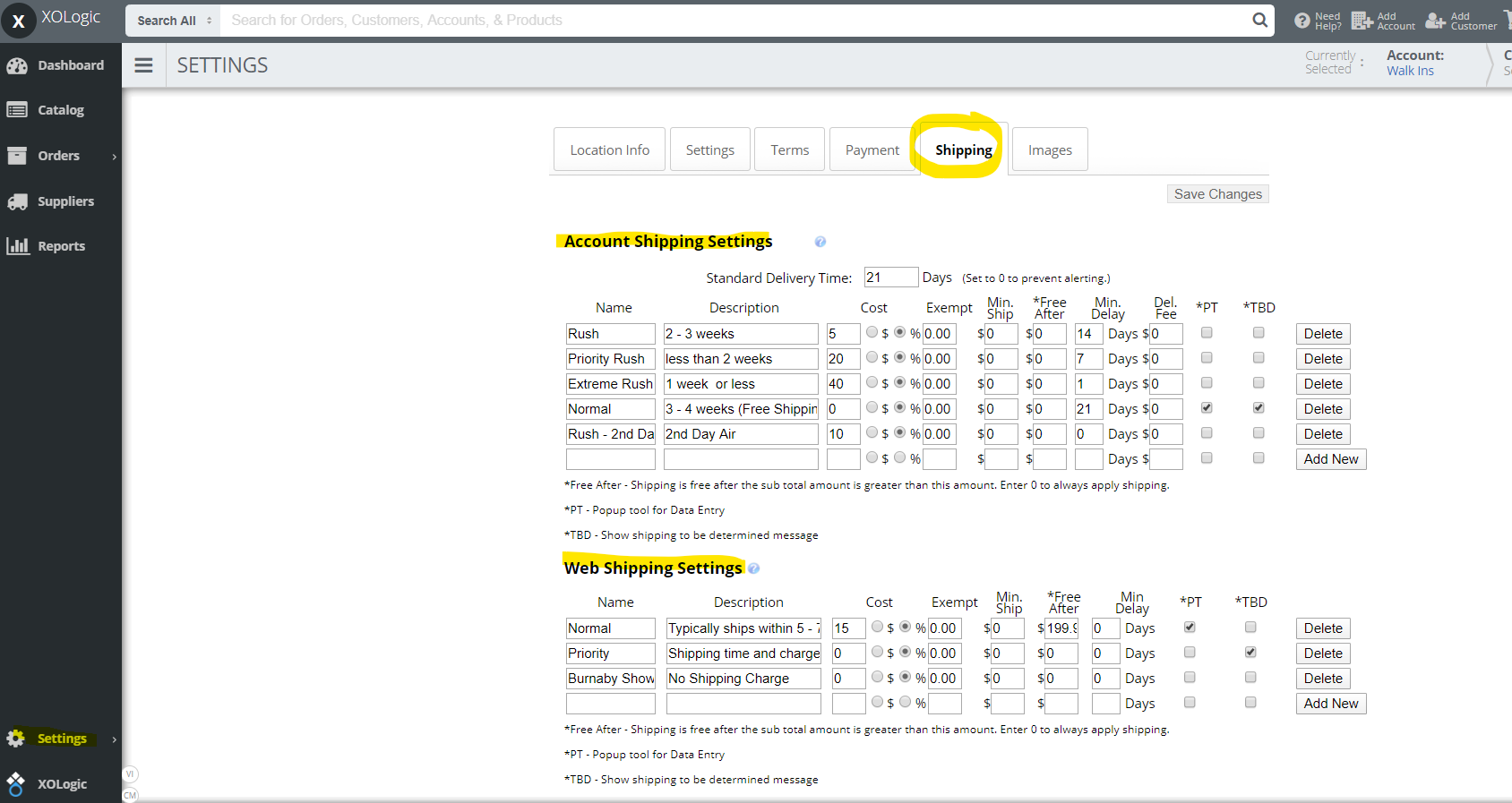
Task: Expand the Orders submenu arrow
Action: (114, 157)
